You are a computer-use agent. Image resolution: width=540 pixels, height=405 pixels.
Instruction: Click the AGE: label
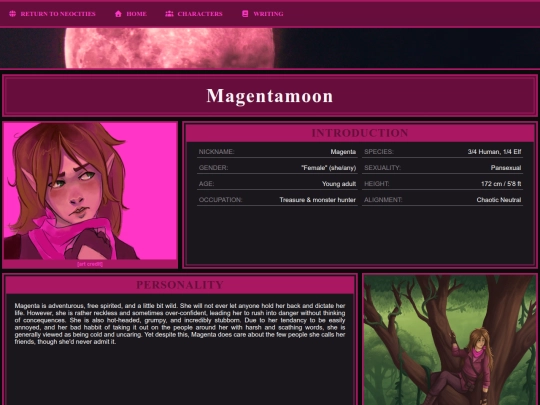[206, 184]
